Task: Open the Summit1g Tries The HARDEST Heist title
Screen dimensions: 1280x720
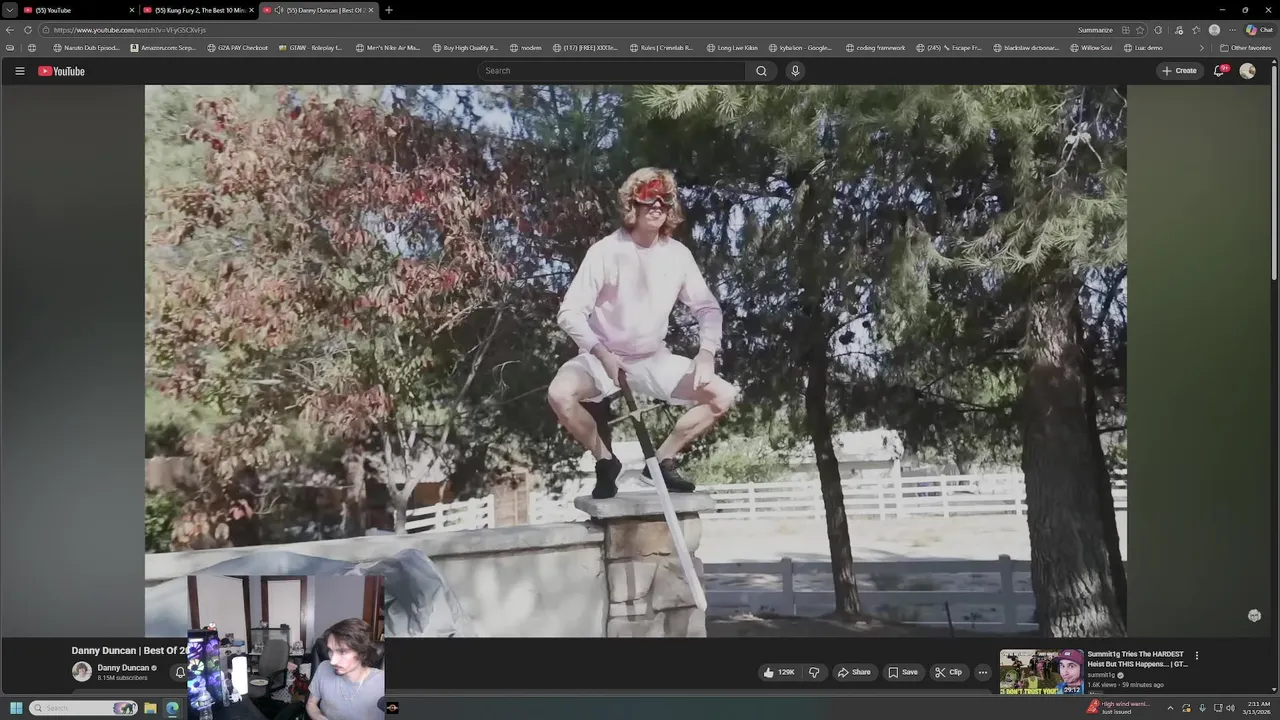Action: pos(1137,659)
